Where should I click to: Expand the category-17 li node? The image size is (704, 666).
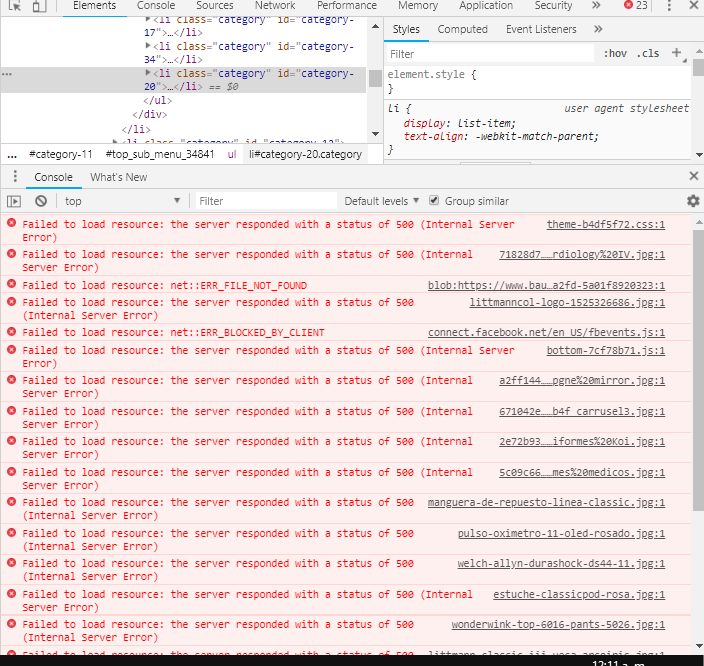(x=148, y=19)
